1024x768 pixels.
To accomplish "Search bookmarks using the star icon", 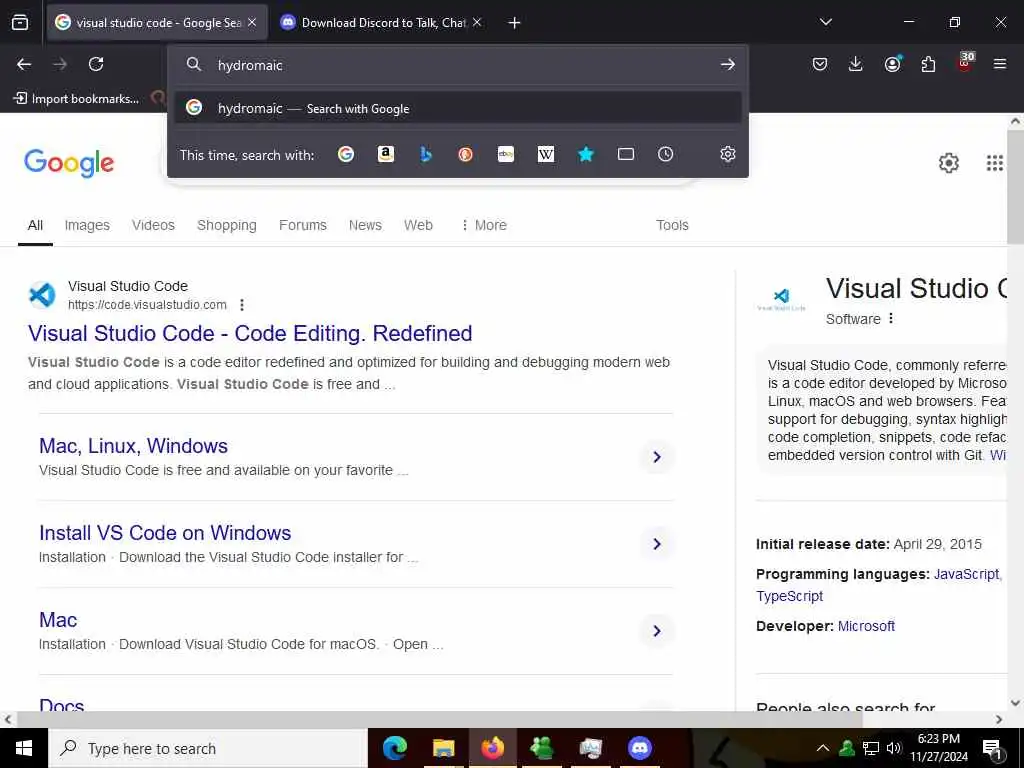I will 586,154.
